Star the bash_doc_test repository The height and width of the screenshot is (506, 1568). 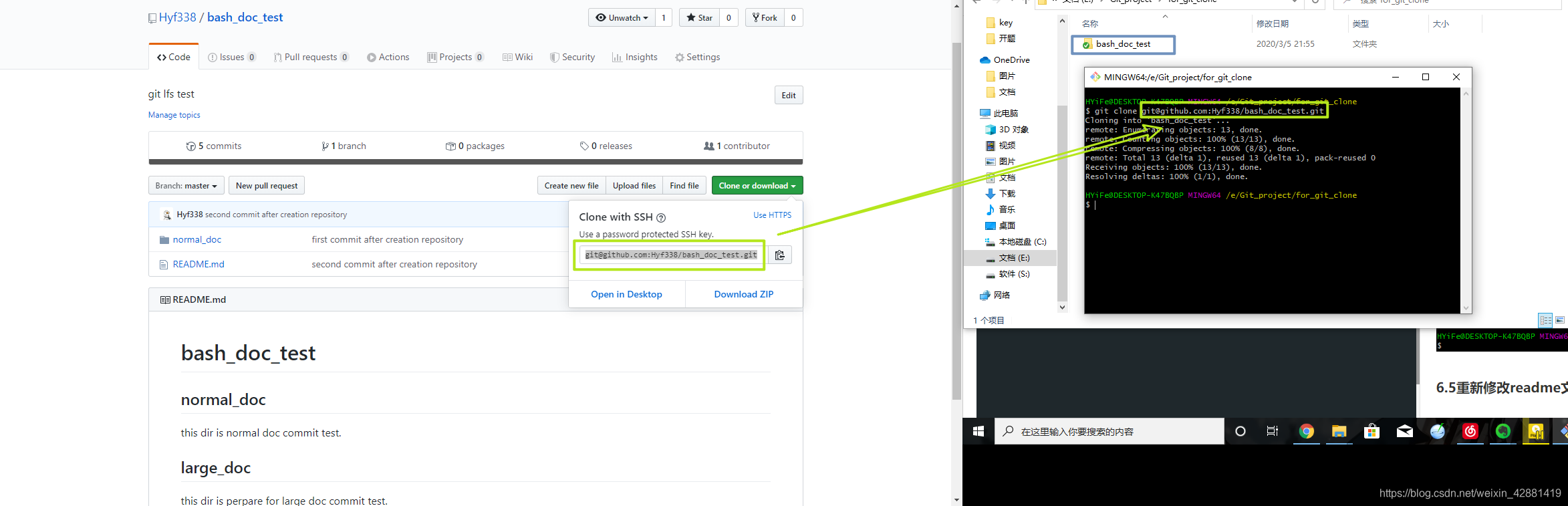[700, 18]
